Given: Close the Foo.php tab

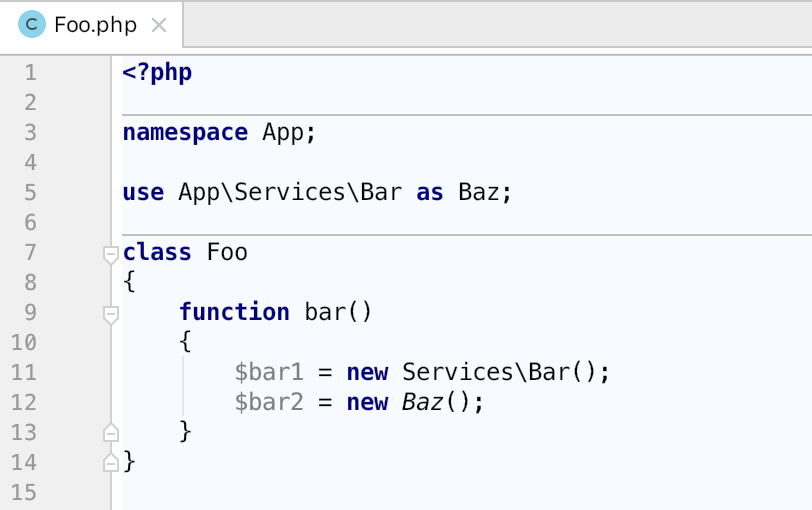Looking at the screenshot, I should point(159,25).
